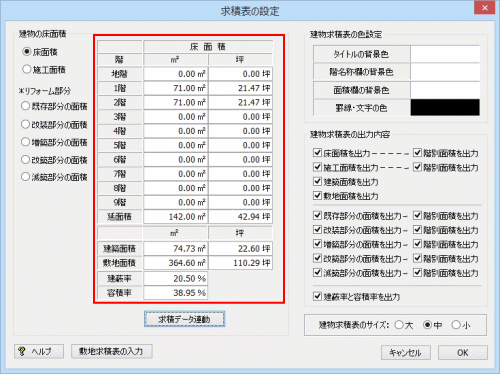Click 9階 m² area field
Image resolution: width=500 pixels, height=374 pixels.
(x=176, y=203)
